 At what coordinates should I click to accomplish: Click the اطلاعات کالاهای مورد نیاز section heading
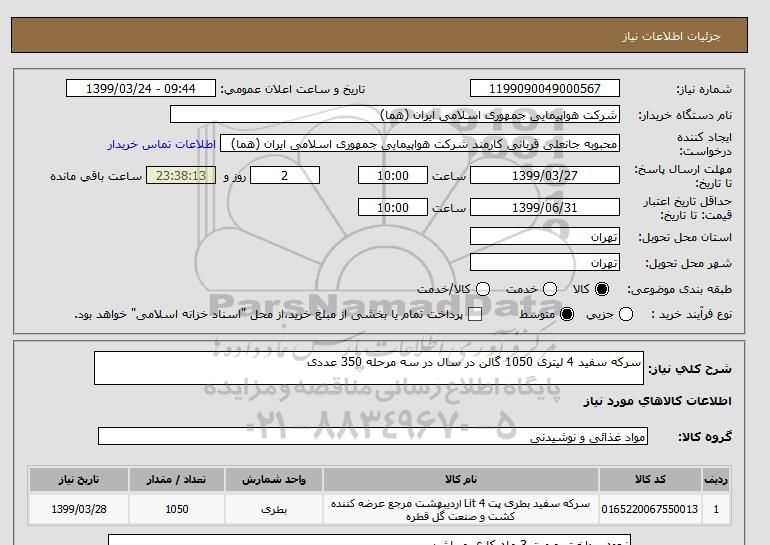tap(658, 401)
